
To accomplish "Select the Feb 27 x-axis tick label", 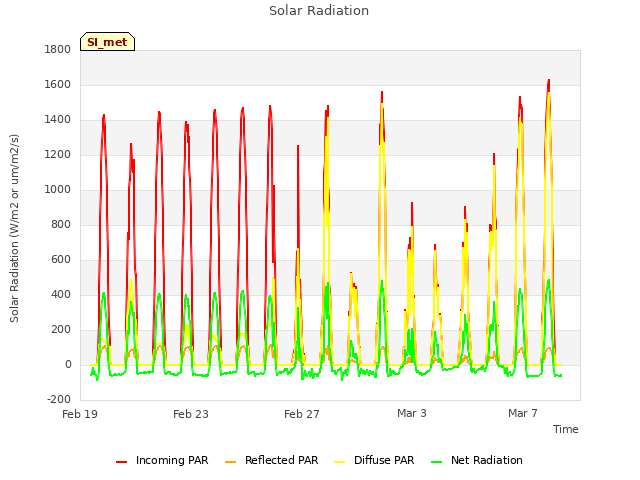I will pyautogui.click(x=302, y=414).
